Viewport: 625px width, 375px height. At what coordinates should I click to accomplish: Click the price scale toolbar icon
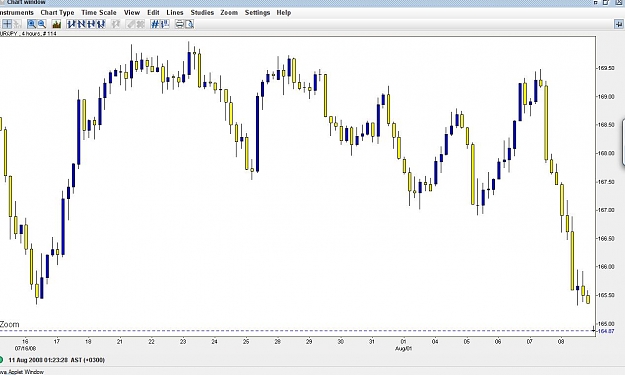(x=165, y=24)
